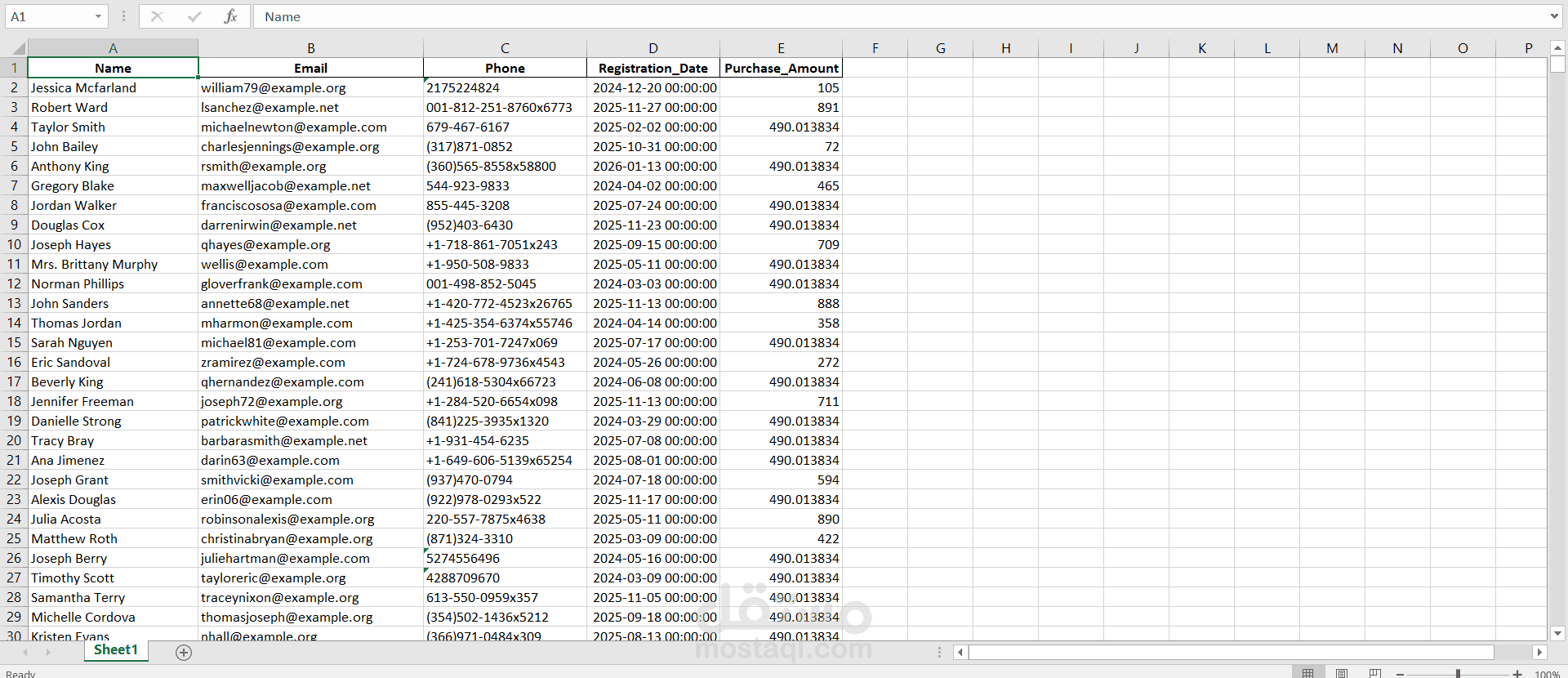Select row 29 header

[14, 617]
